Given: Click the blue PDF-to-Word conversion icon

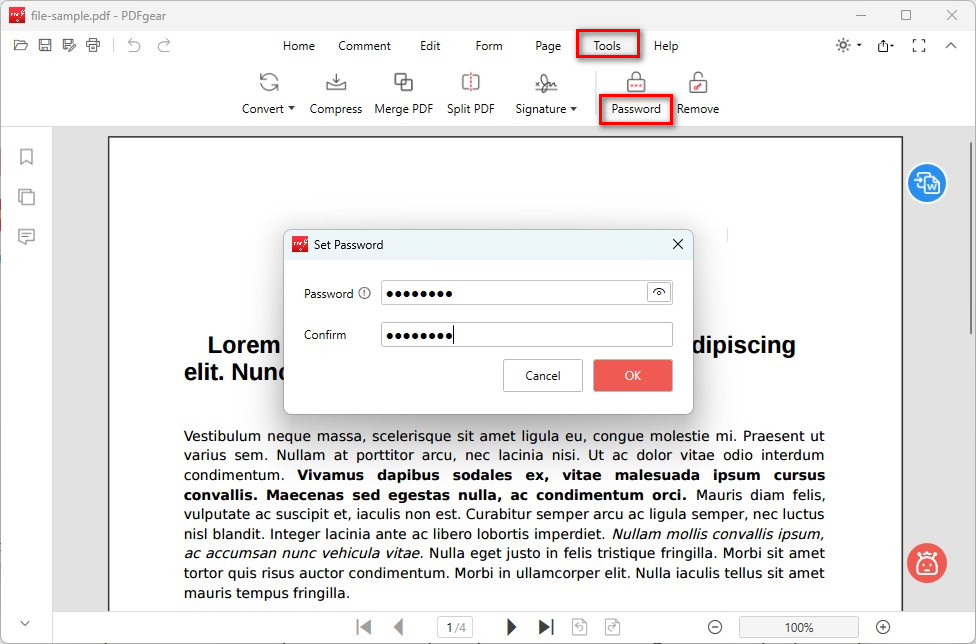Looking at the screenshot, I should click(x=926, y=184).
